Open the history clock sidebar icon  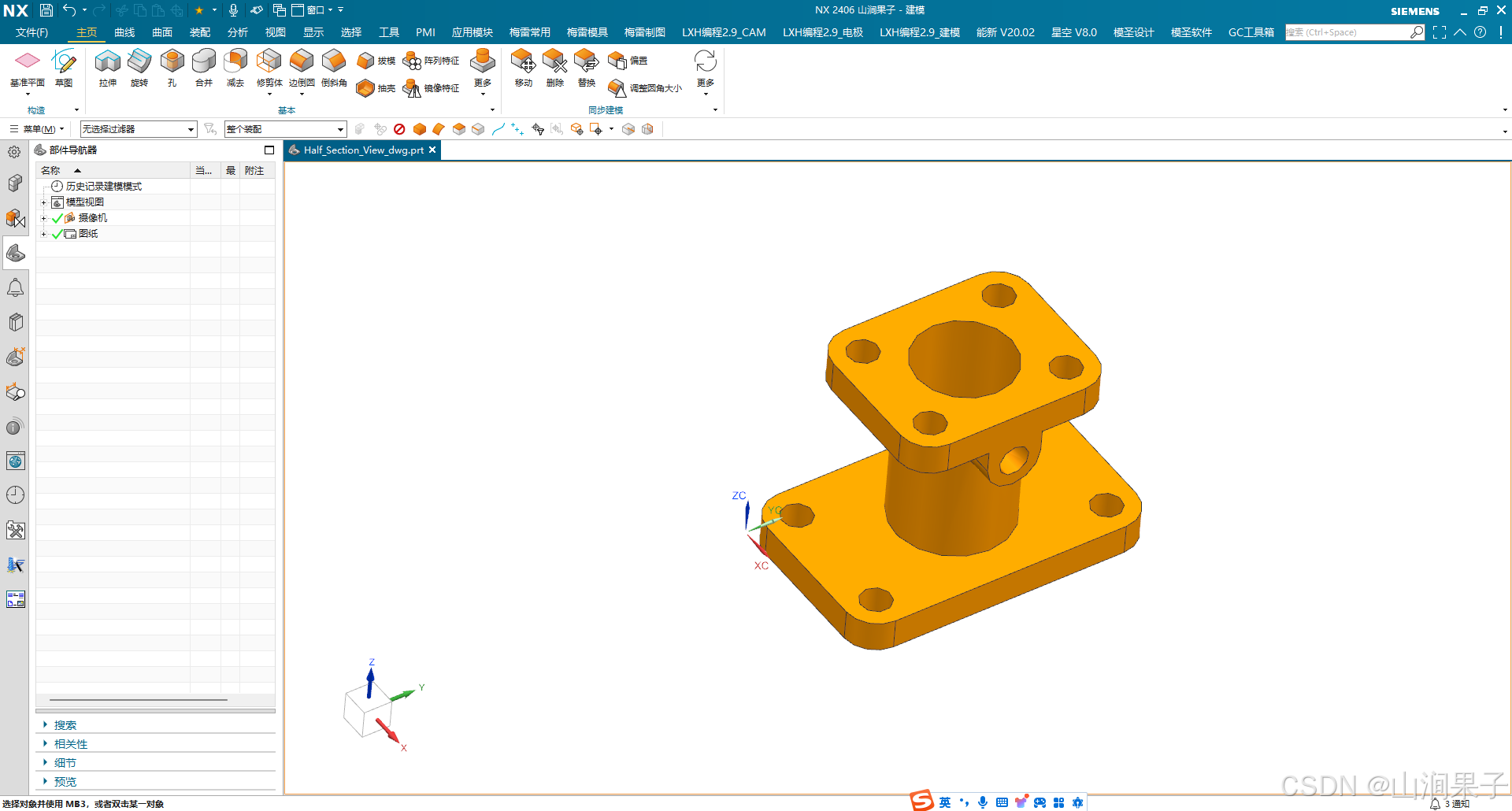15,495
